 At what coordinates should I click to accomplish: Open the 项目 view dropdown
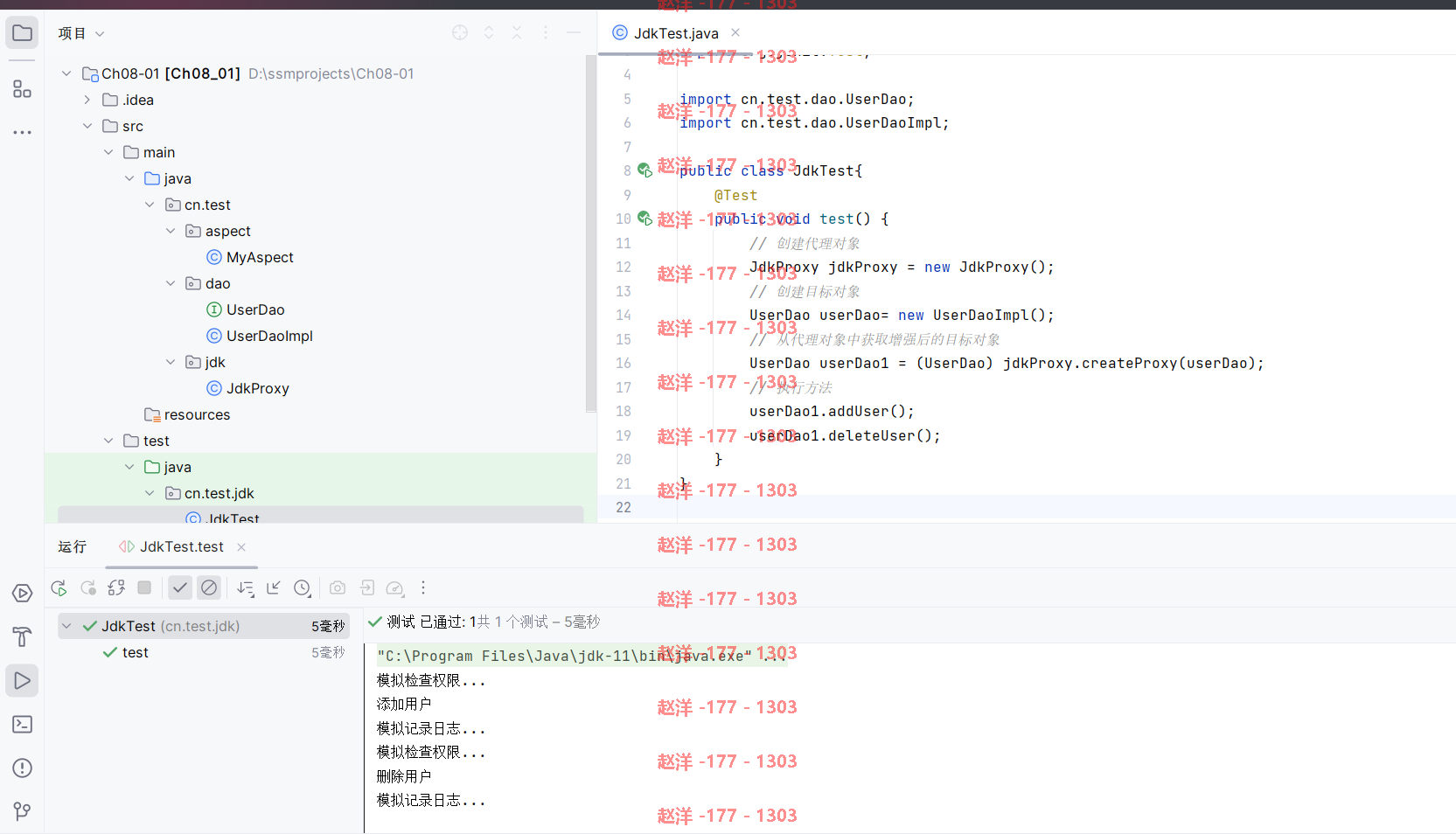click(81, 33)
